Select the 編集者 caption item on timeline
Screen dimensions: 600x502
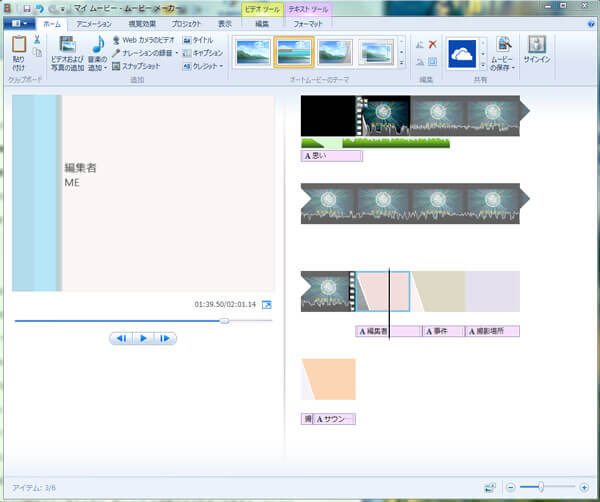point(388,331)
